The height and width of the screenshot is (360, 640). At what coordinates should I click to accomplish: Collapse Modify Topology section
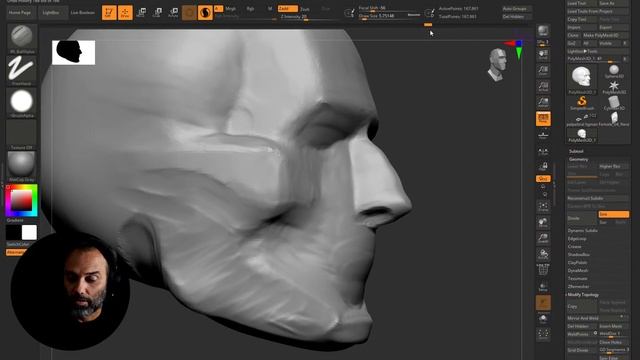(x=583, y=294)
